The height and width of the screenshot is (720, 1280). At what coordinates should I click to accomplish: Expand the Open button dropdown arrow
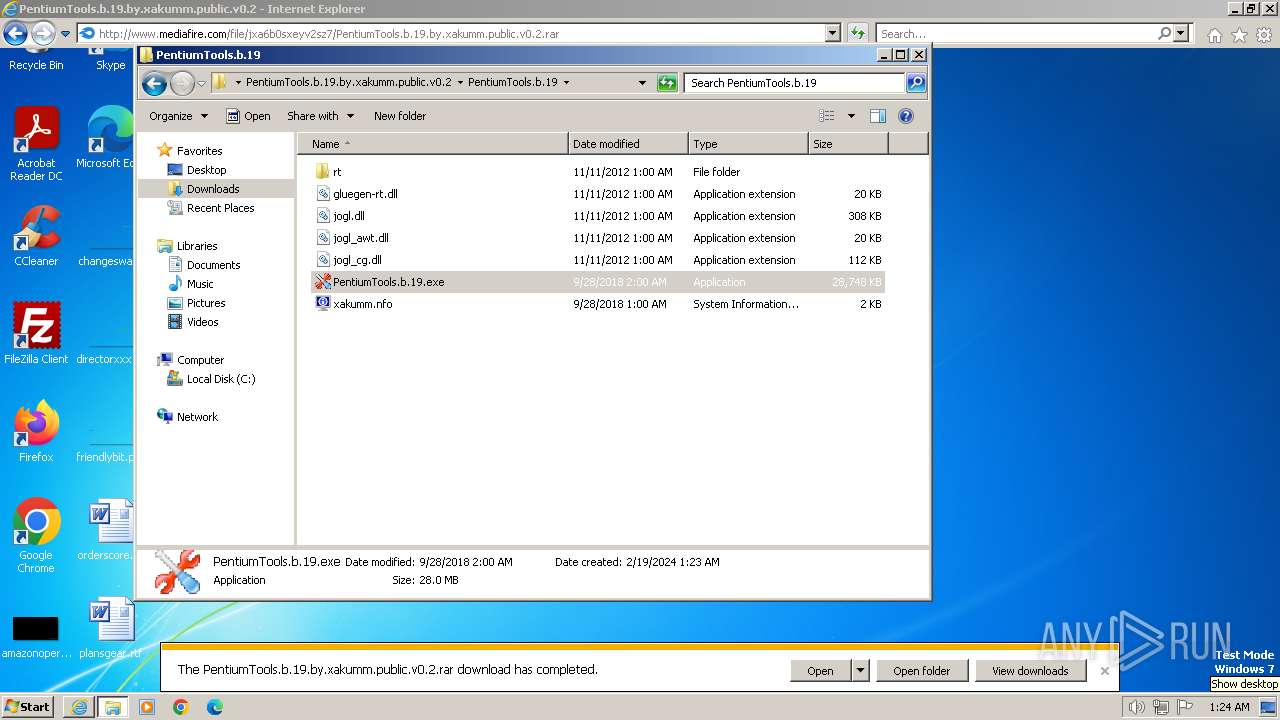(x=860, y=671)
